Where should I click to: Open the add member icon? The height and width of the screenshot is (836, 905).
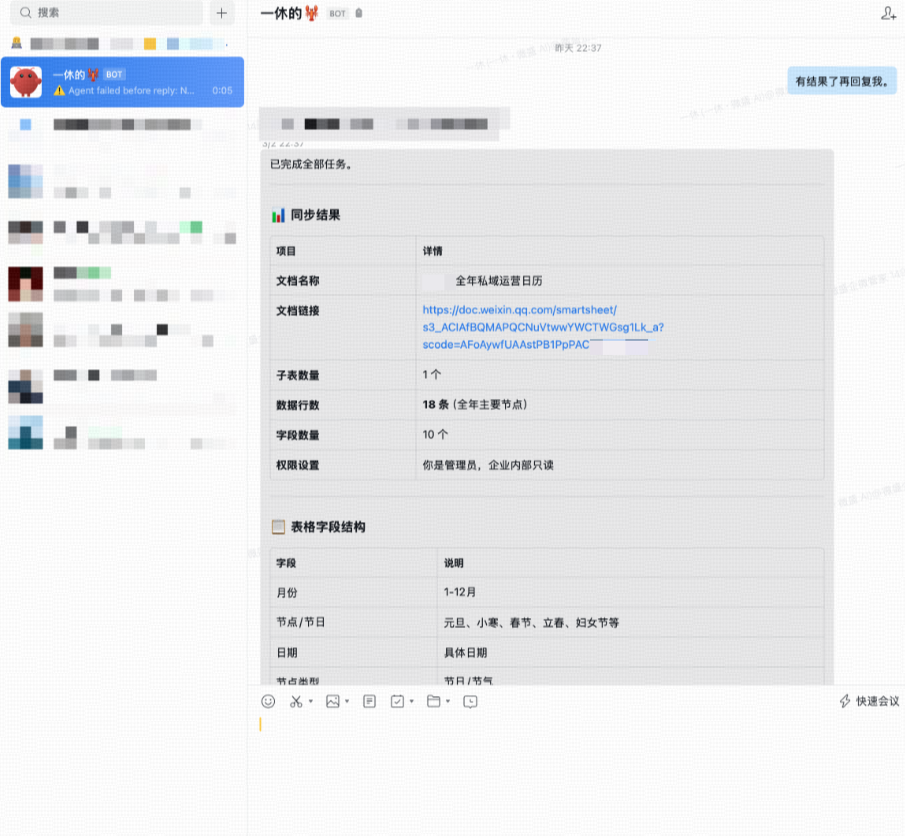(888, 13)
